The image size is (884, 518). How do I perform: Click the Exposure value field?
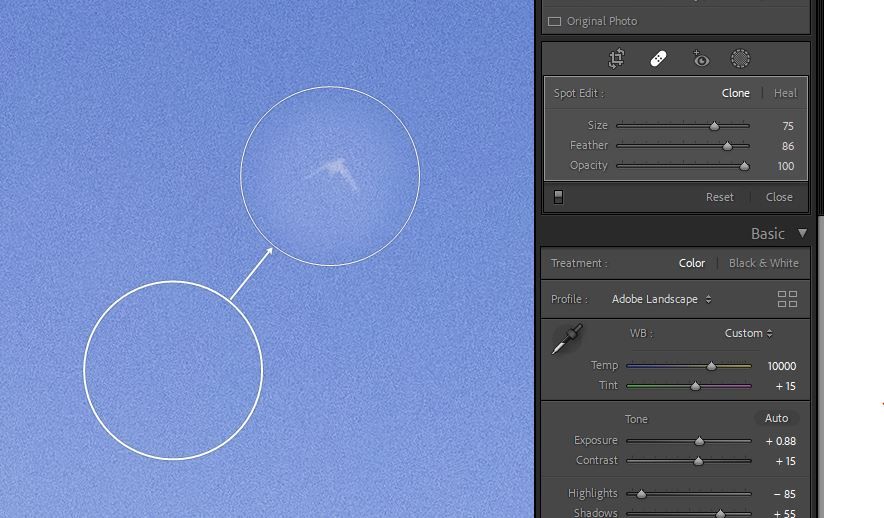tap(780, 441)
